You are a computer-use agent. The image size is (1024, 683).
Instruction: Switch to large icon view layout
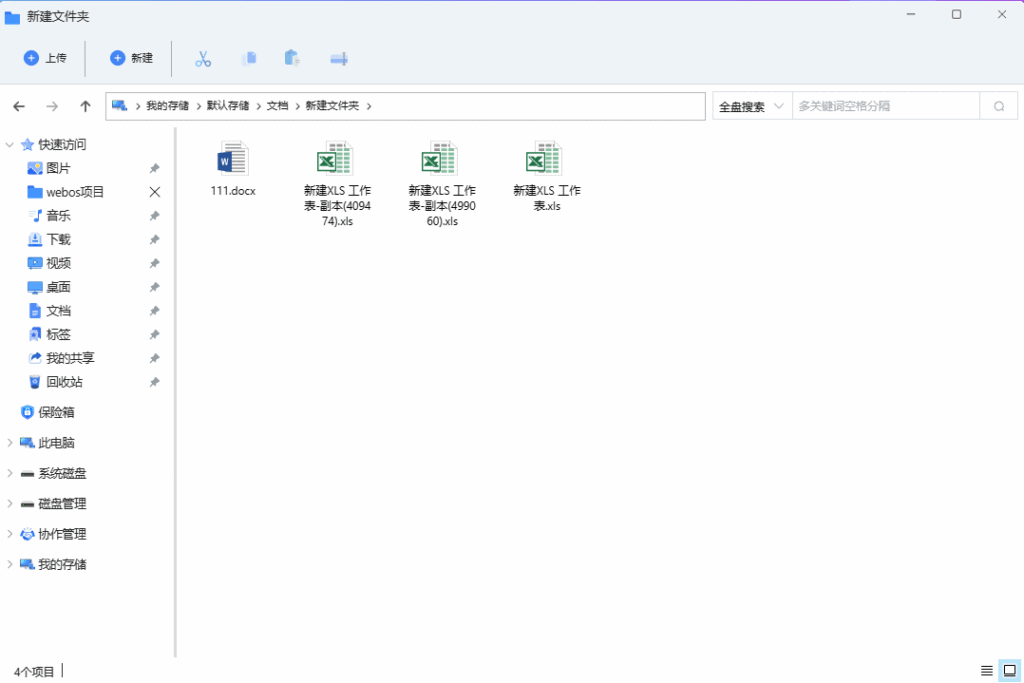click(x=1008, y=670)
